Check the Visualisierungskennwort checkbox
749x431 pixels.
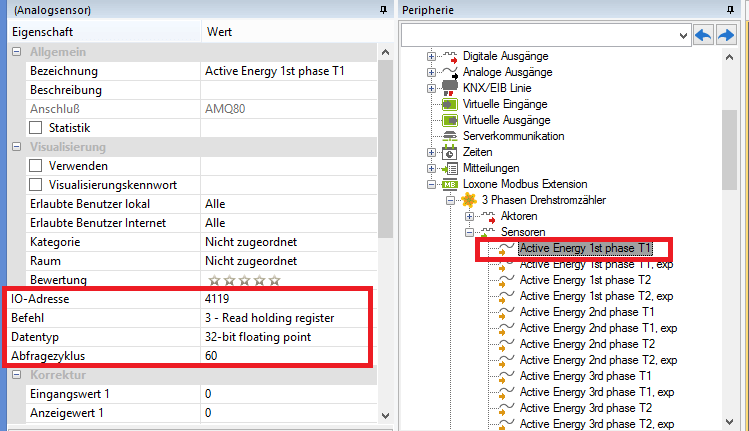[x=36, y=185]
